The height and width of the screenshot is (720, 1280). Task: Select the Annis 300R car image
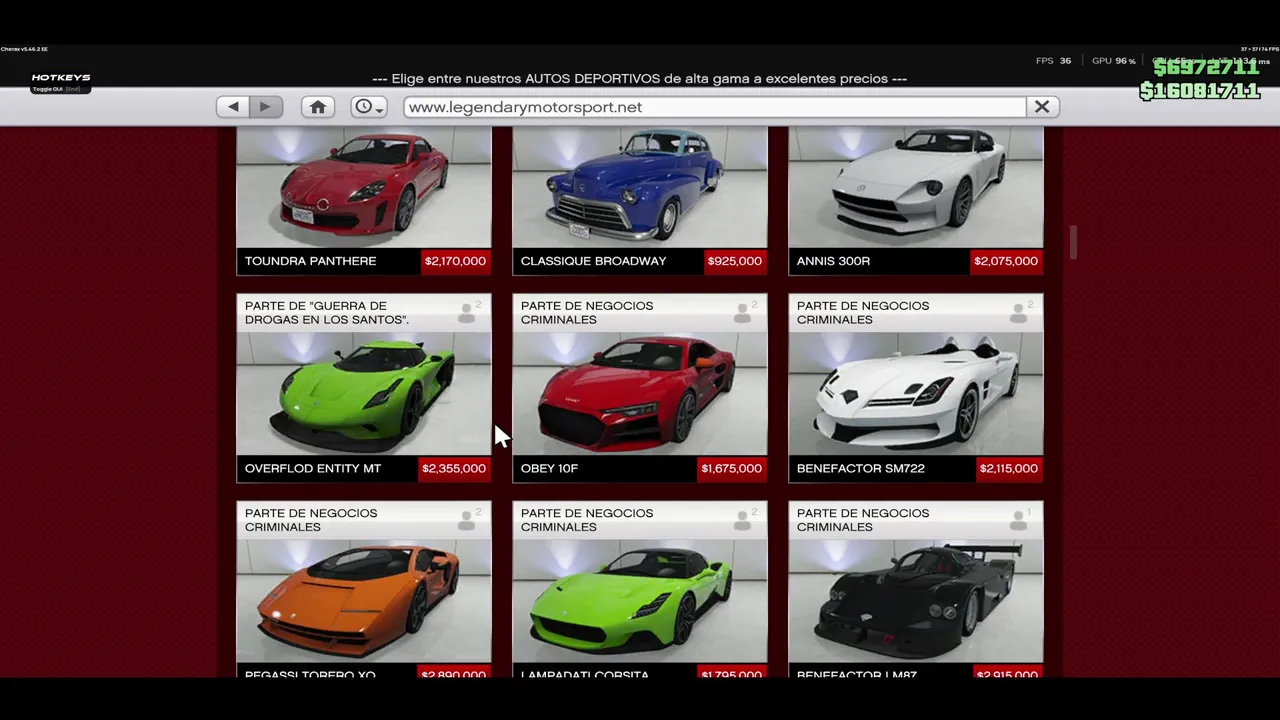pos(916,187)
